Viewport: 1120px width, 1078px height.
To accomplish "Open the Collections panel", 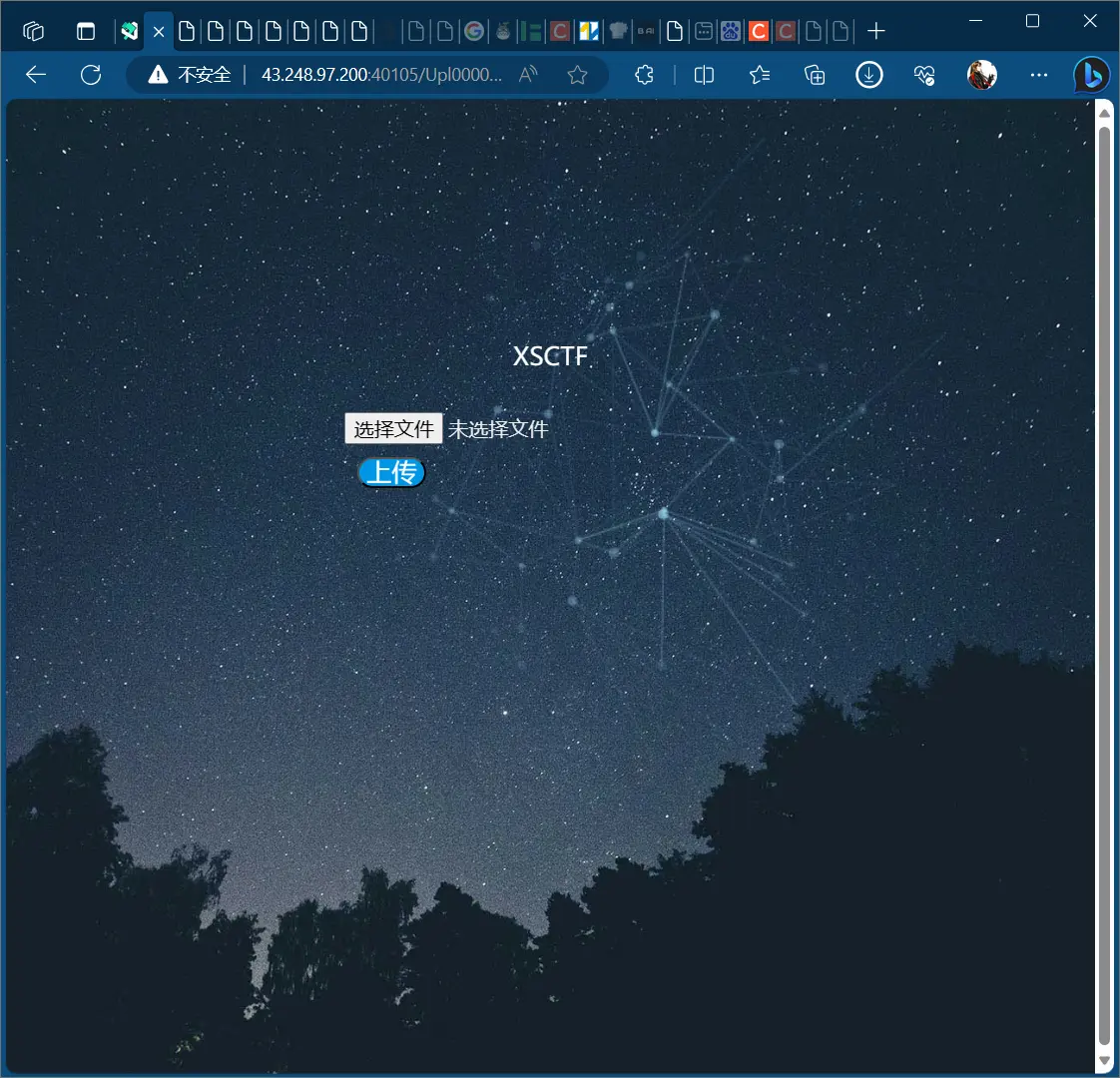I will 815,75.
